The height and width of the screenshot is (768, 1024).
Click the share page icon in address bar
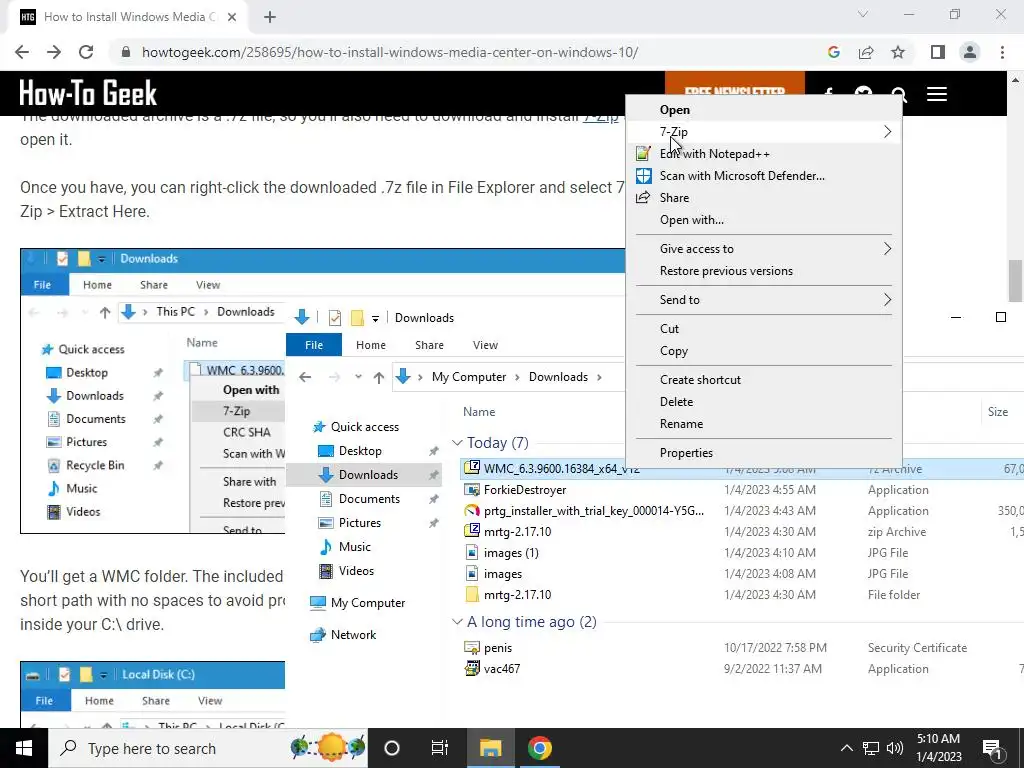[x=866, y=52]
